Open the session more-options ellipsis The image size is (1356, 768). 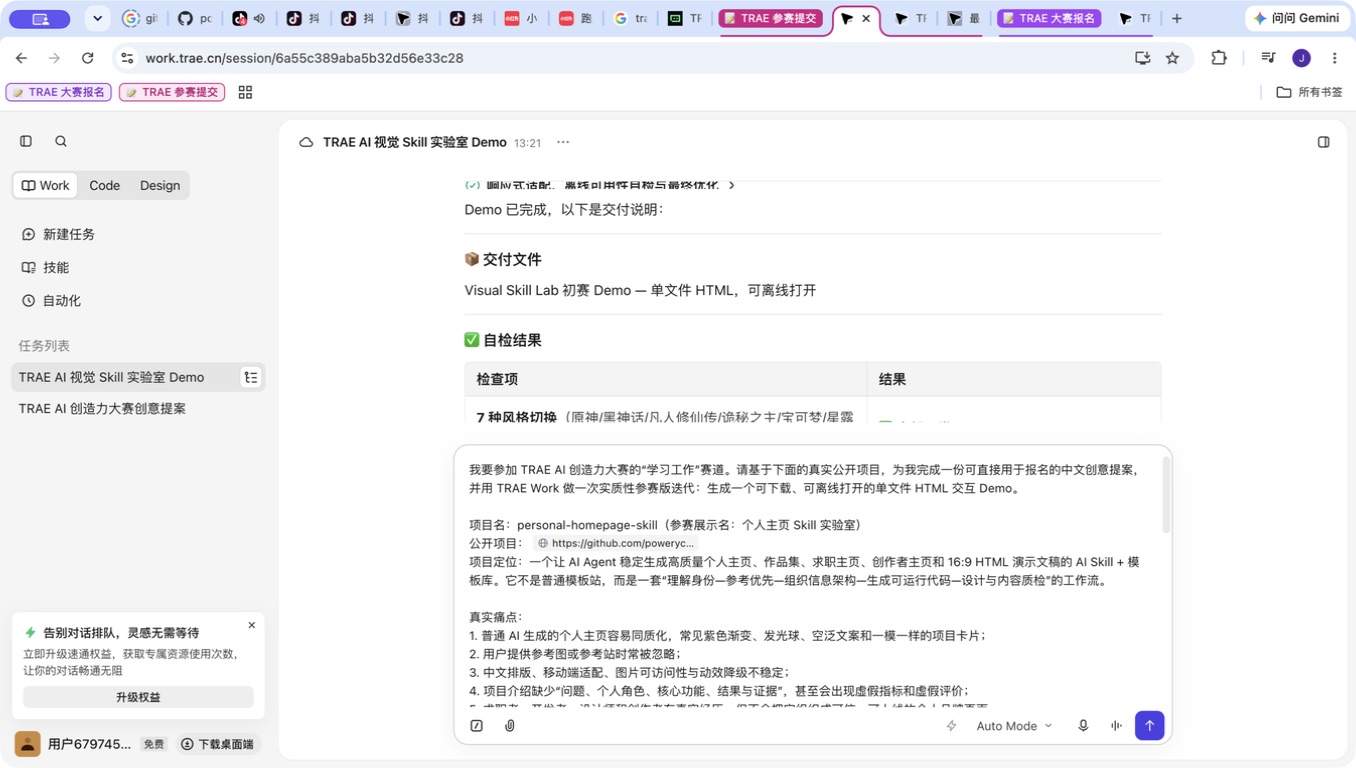[563, 142]
